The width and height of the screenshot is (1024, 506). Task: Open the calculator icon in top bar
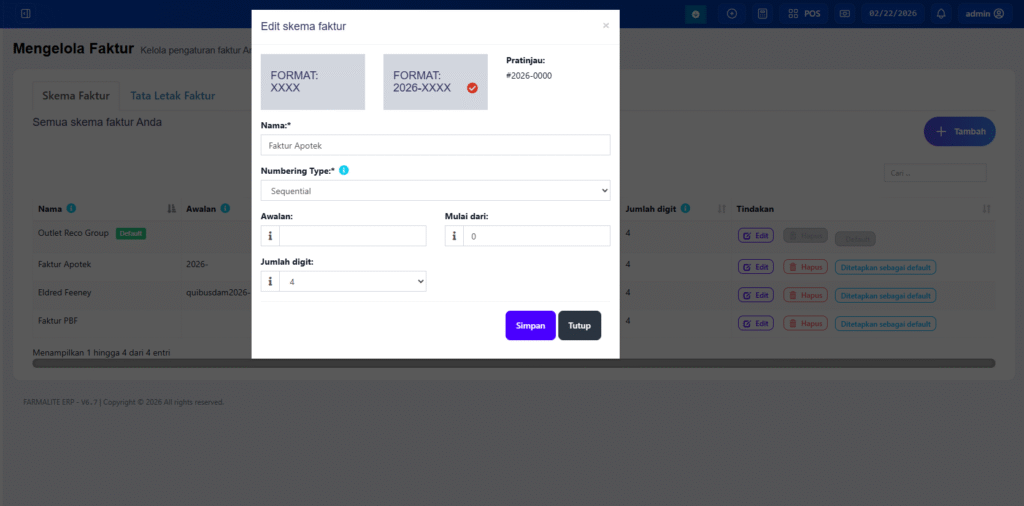pyautogui.click(x=762, y=14)
